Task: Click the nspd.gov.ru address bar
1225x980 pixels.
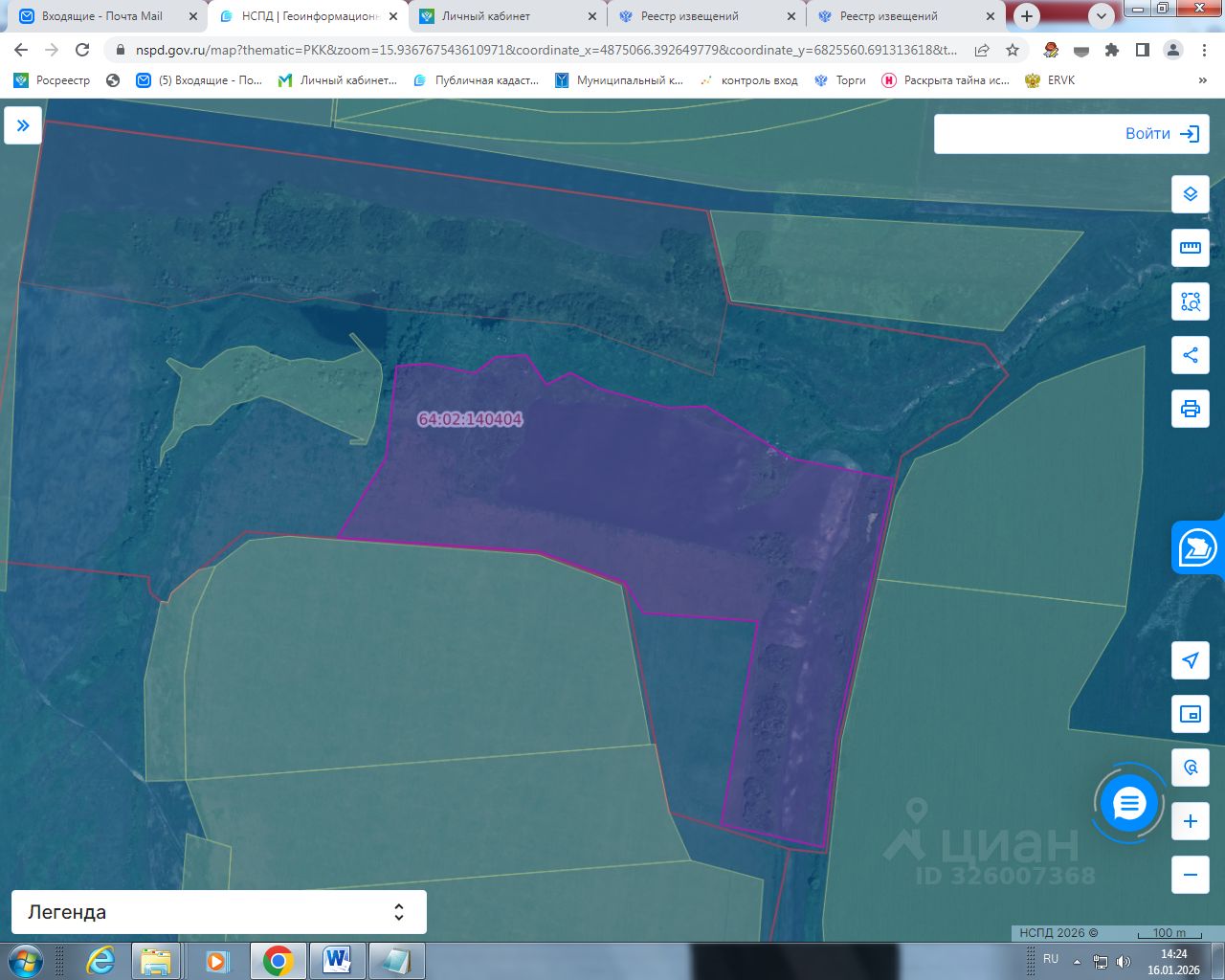Action: tap(546, 50)
